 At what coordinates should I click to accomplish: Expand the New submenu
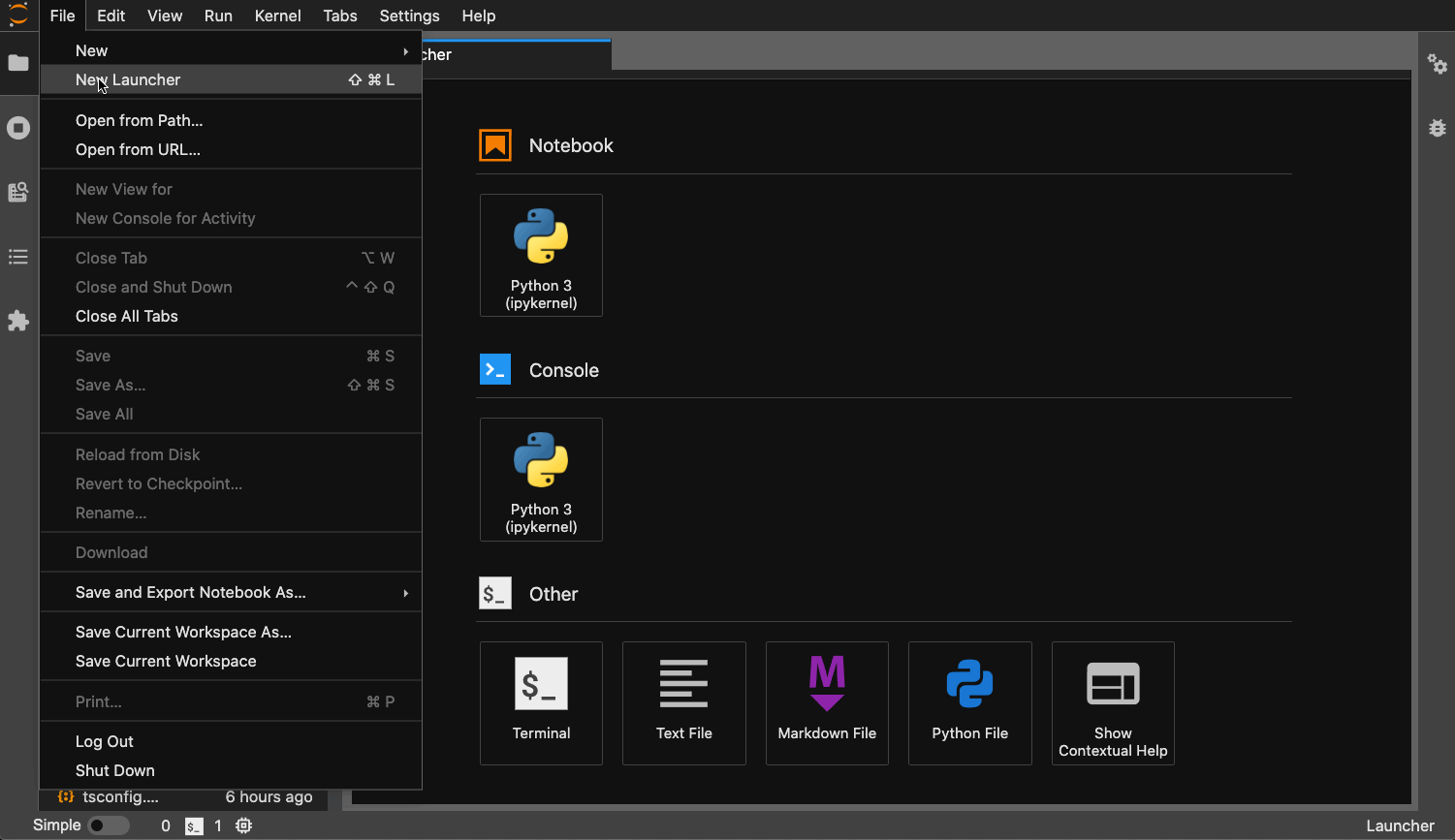[x=230, y=49]
